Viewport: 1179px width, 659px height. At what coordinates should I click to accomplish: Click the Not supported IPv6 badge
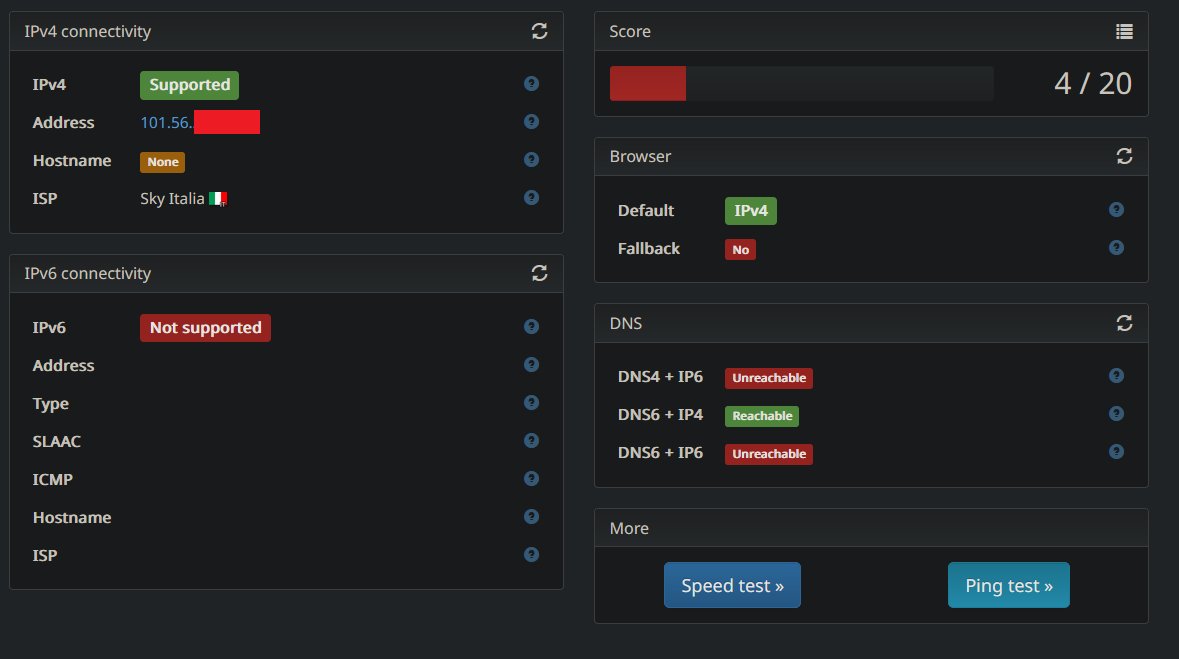tap(205, 328)
